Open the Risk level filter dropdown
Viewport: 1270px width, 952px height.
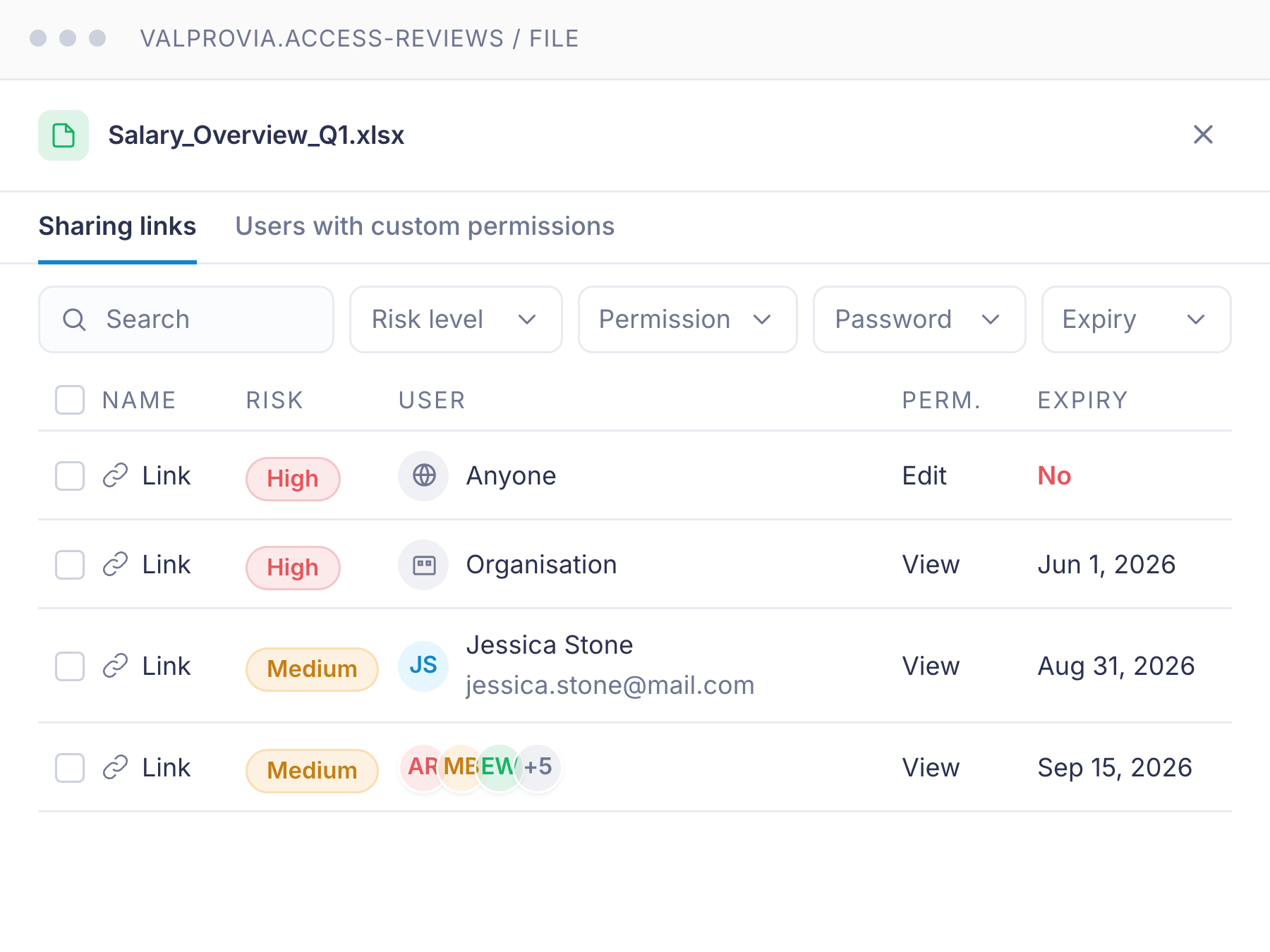pyautogui.click(x=456, y=319)
